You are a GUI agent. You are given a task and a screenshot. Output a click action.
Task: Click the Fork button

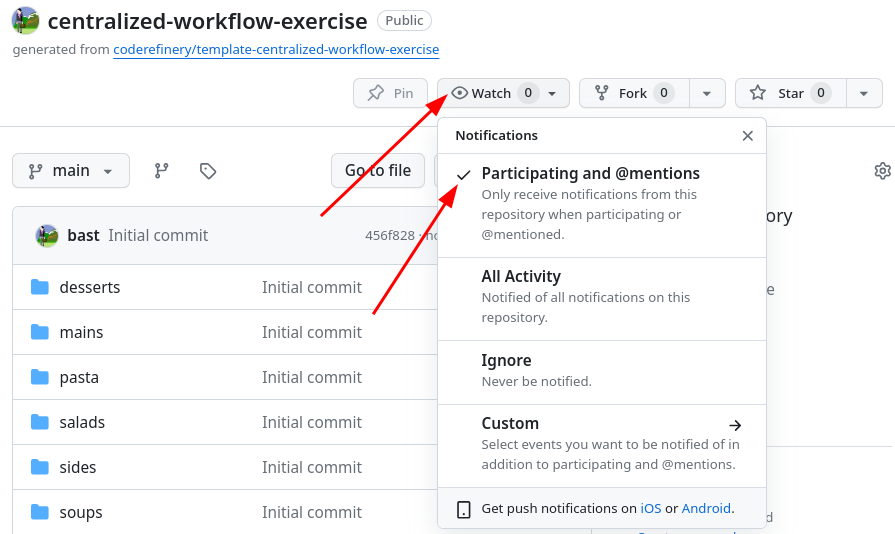tap(632, 93)
